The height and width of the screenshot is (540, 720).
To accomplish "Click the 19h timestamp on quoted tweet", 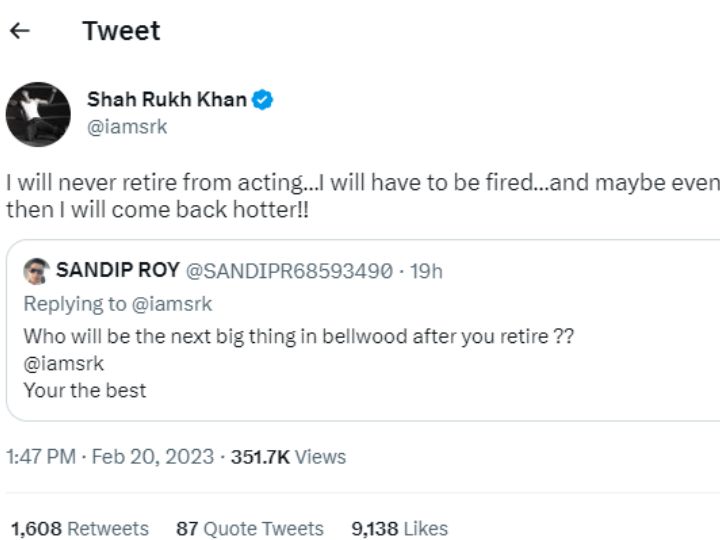I will [x=426, y=271].
